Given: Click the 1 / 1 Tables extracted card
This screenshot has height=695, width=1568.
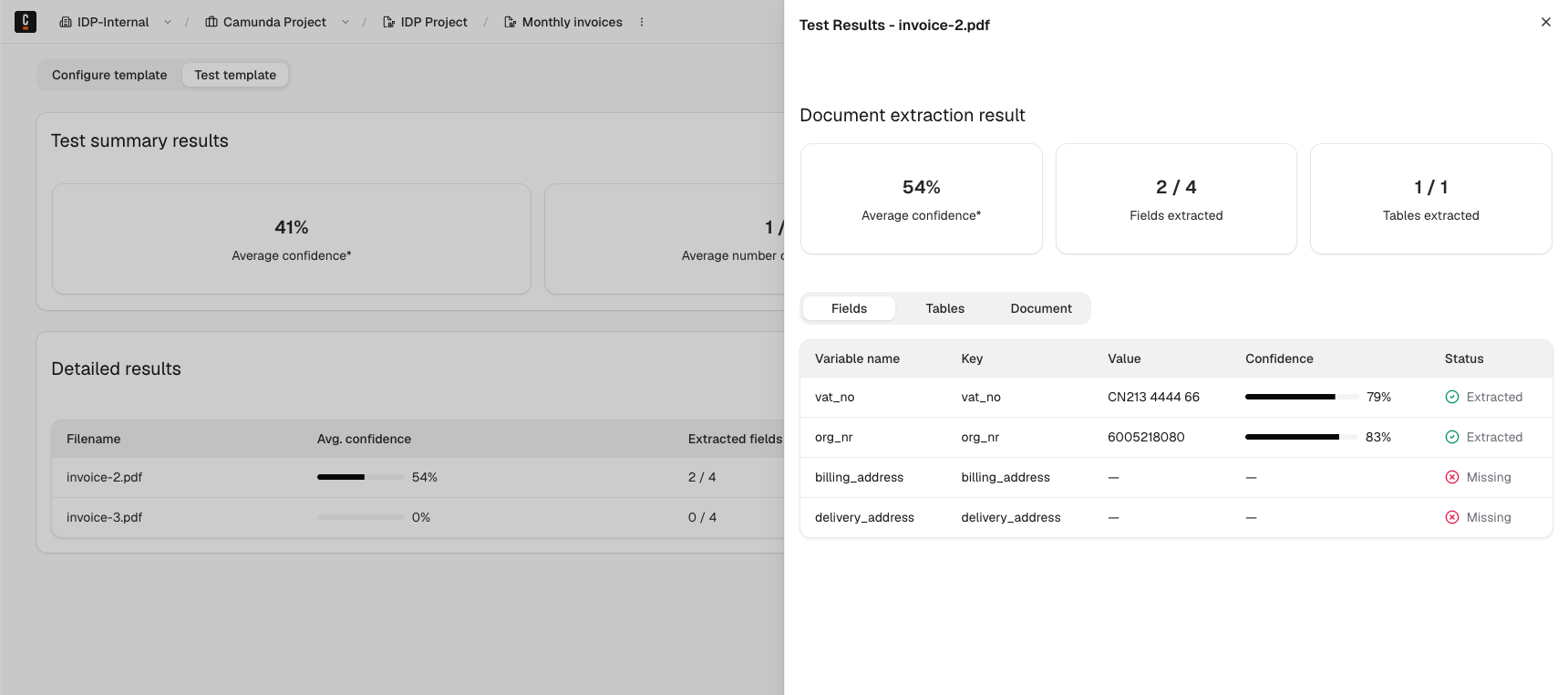Looking at the screenshot, I should [1430, 199].
